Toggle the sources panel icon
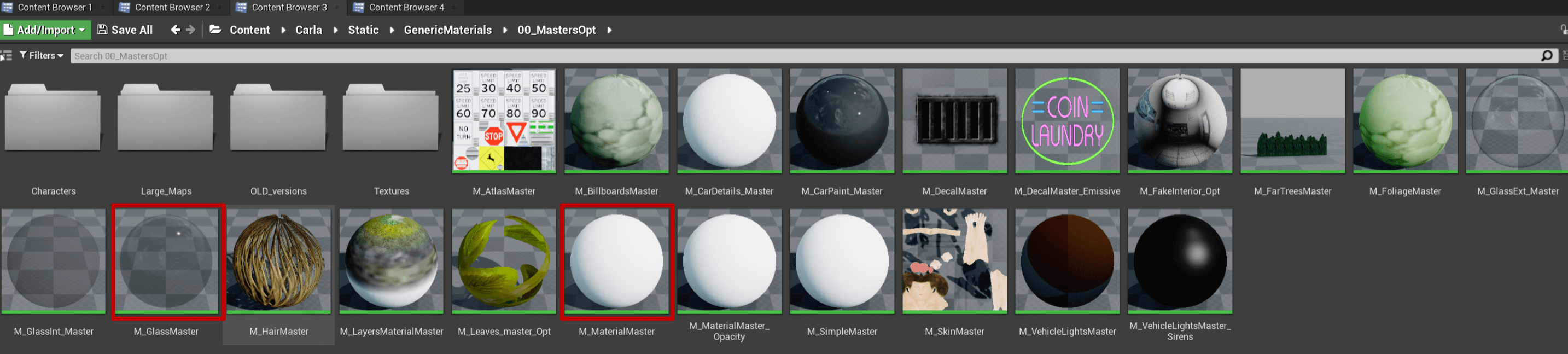 tap(6, 56)
